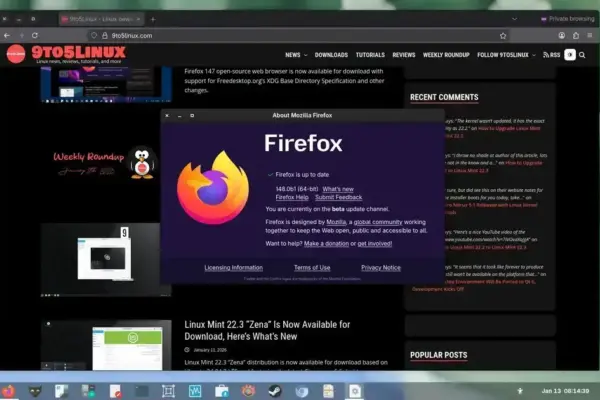The height and width of the screenshot is (400, 600).
Task: Open the FOLLOW 9TO5LINUX menu
Action: [x=502, y=55]
